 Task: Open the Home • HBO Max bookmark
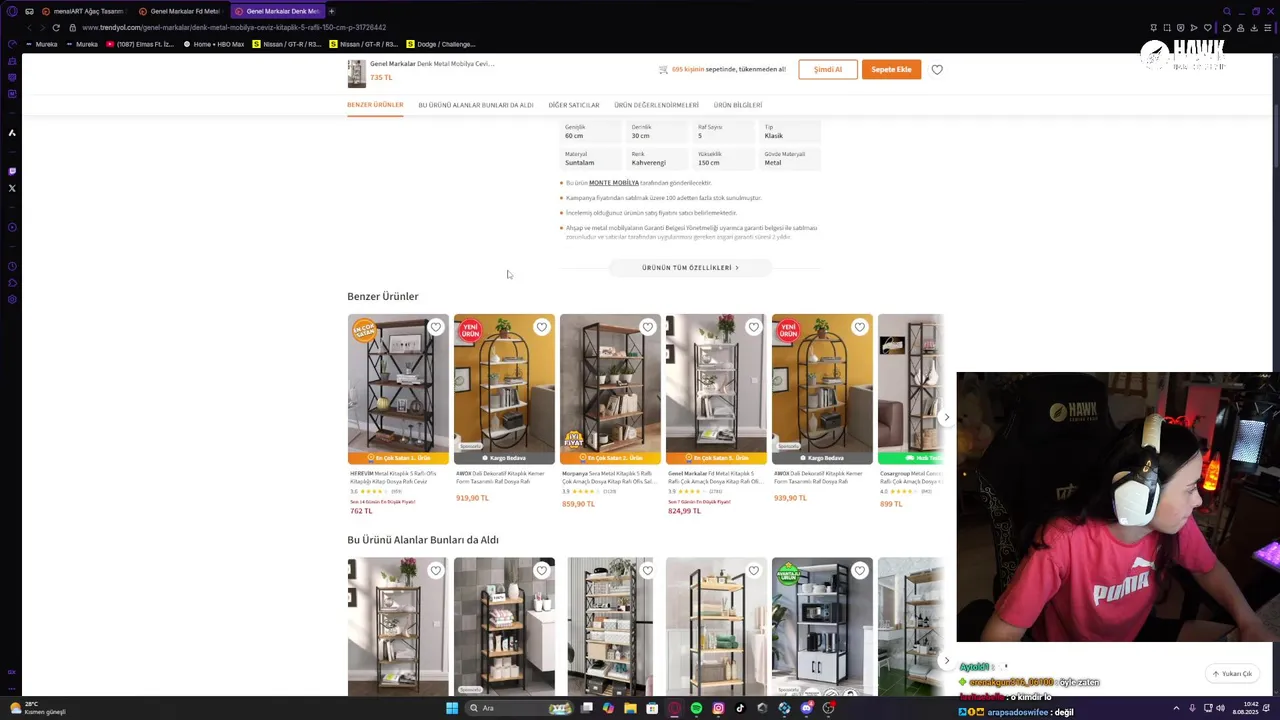214,44
